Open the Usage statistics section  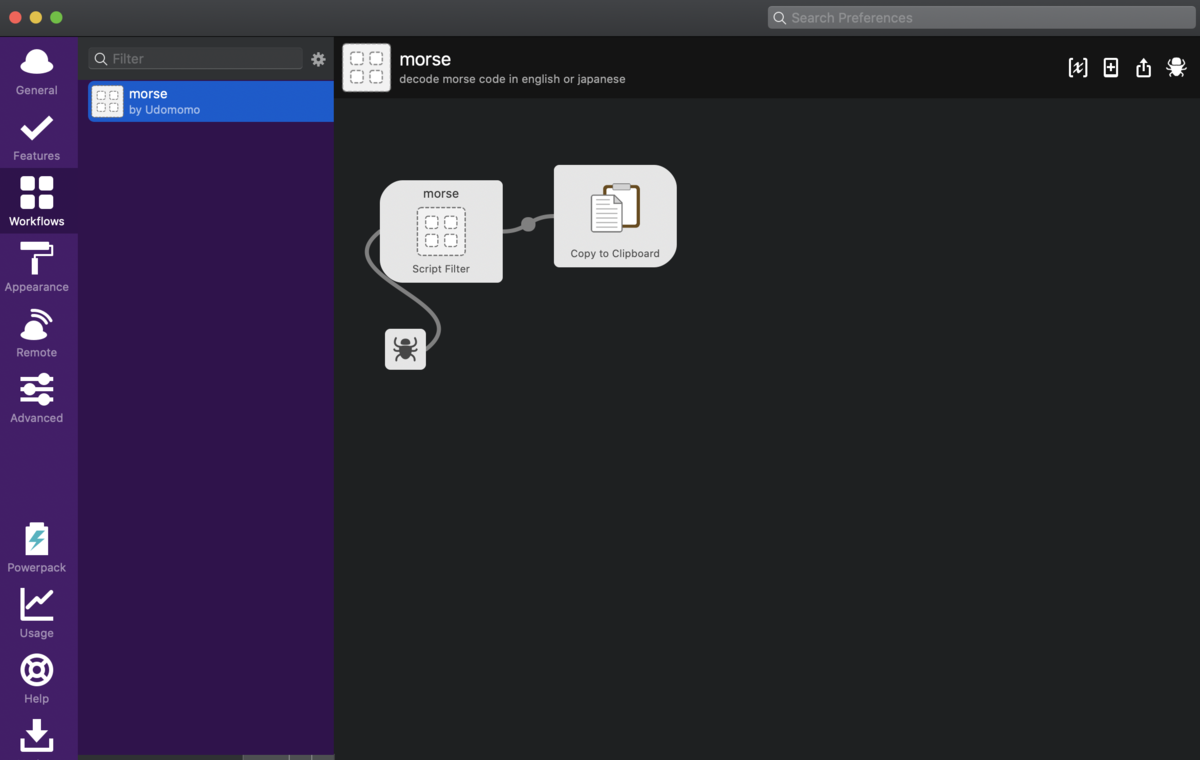click(37, 614)
